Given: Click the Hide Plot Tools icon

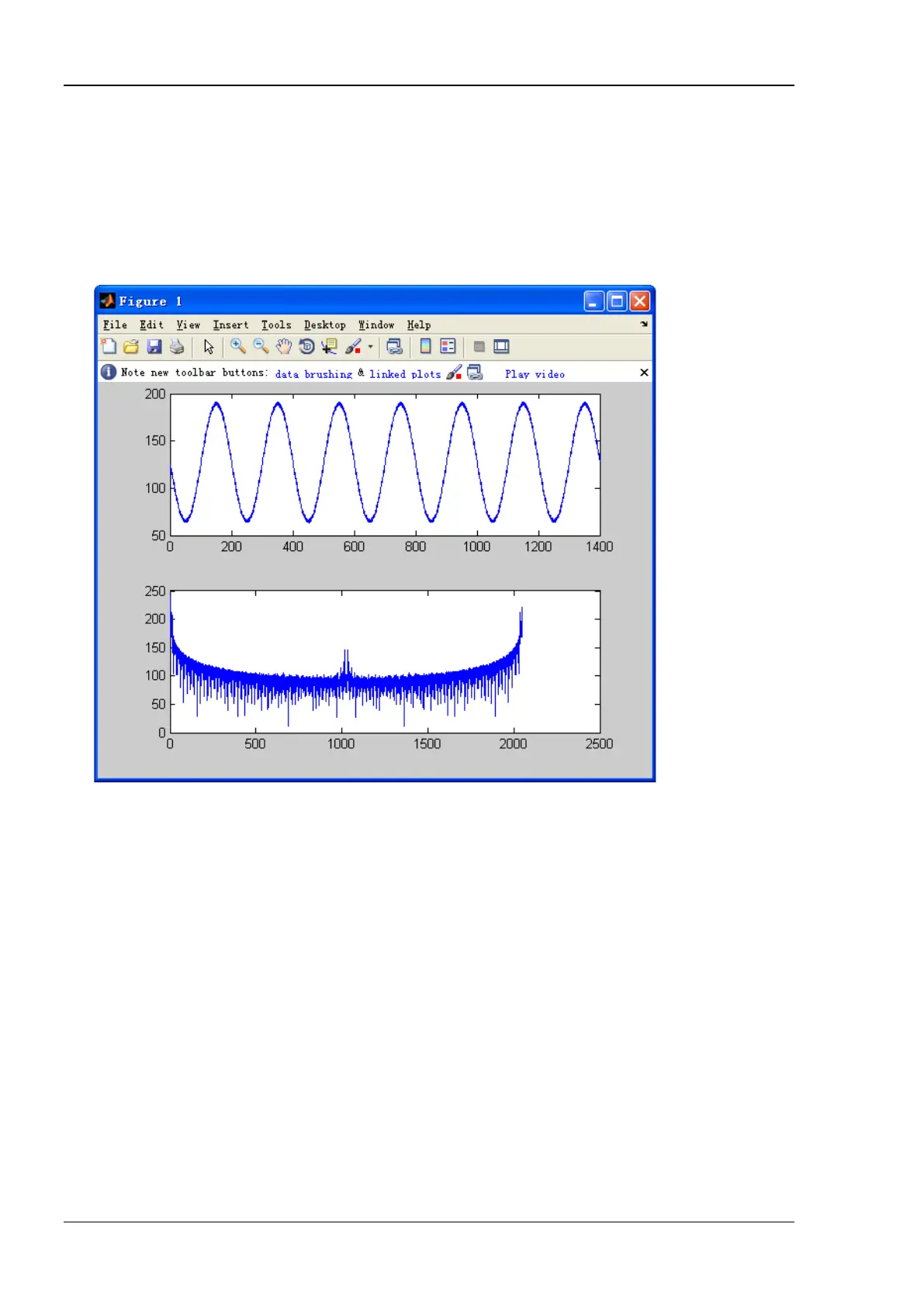Looking at the screenshot, I should 479,347.
